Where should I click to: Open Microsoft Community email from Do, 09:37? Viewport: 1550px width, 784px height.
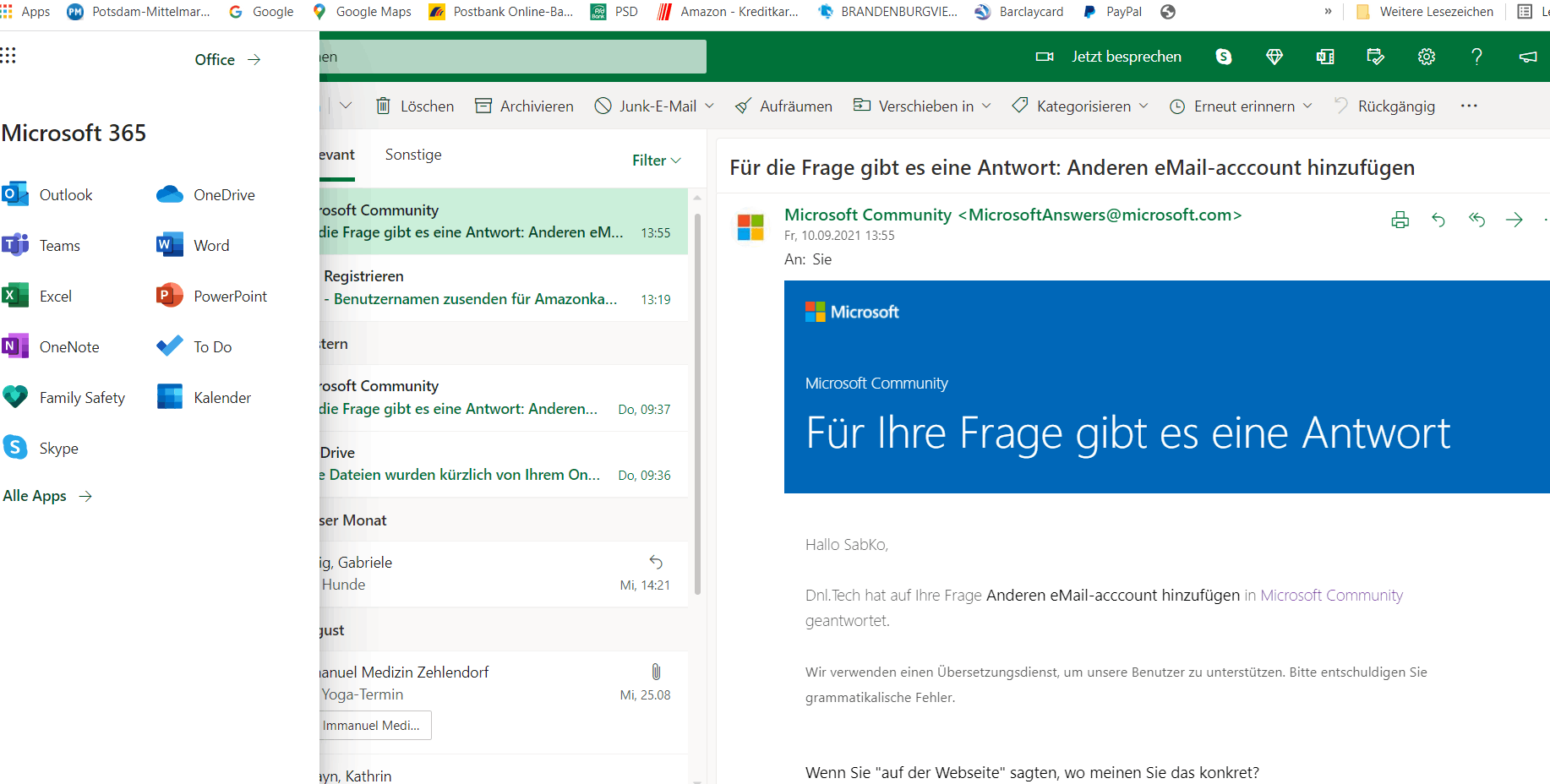click(x=504, y=397)
